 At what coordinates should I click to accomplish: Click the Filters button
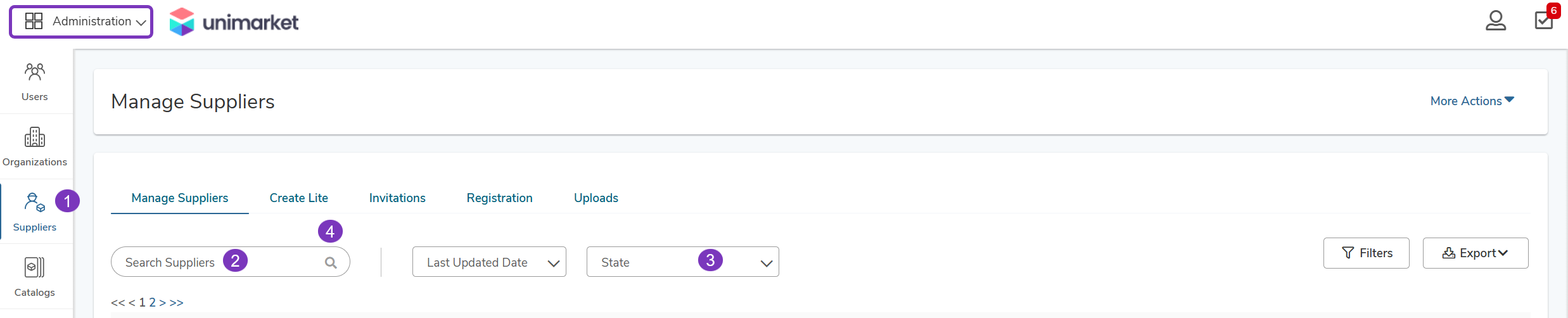click(1367, 253)
